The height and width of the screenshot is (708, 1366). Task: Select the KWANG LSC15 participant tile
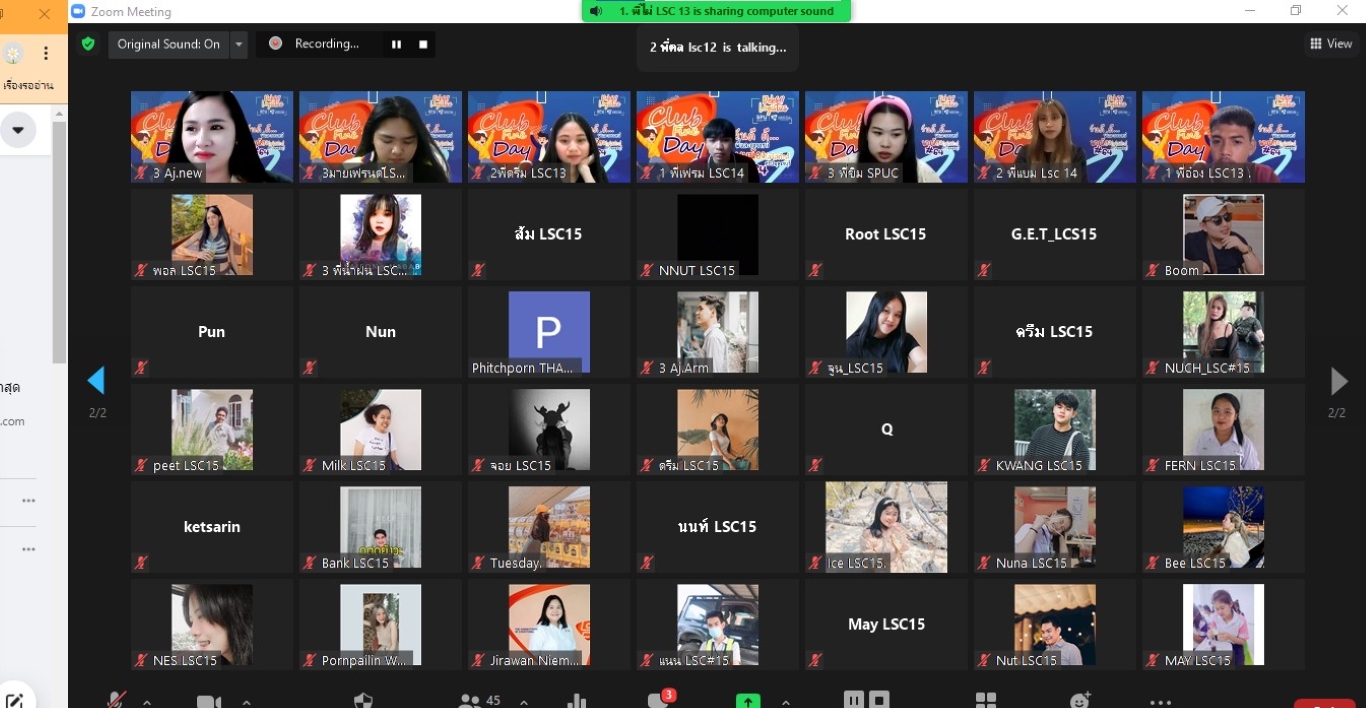point(1055,429)
